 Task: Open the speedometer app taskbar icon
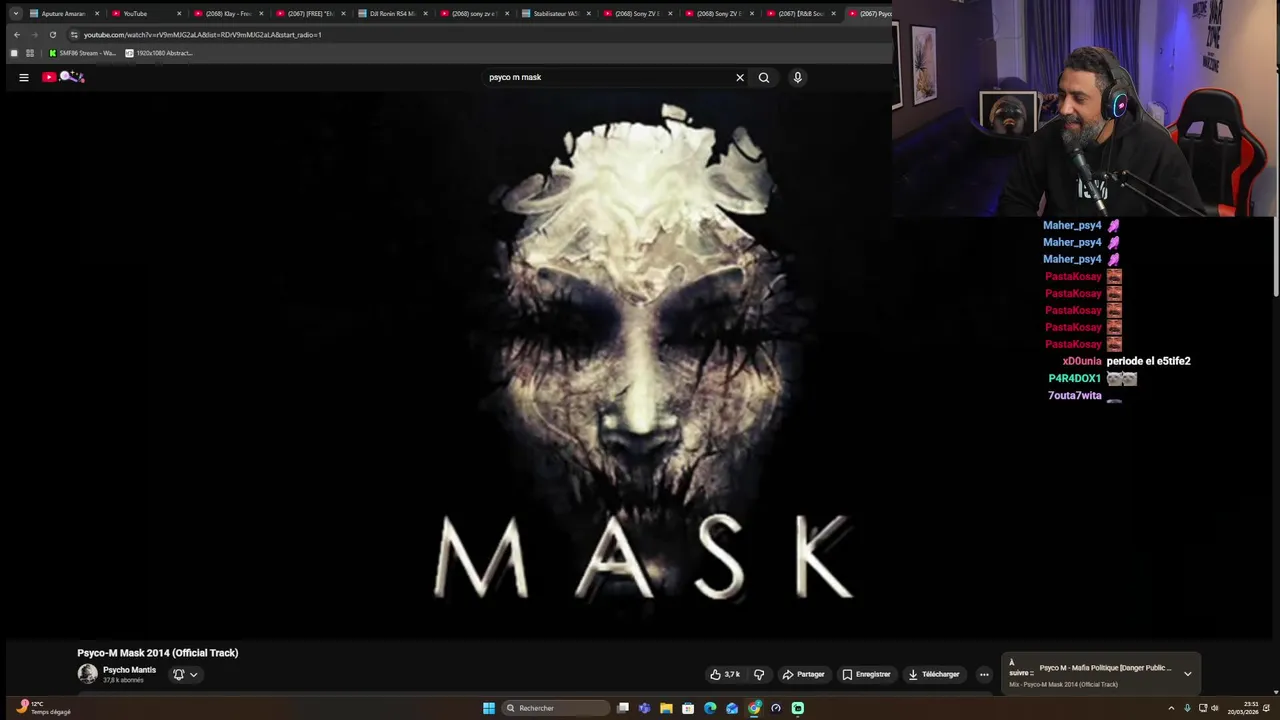click(776, 708)
